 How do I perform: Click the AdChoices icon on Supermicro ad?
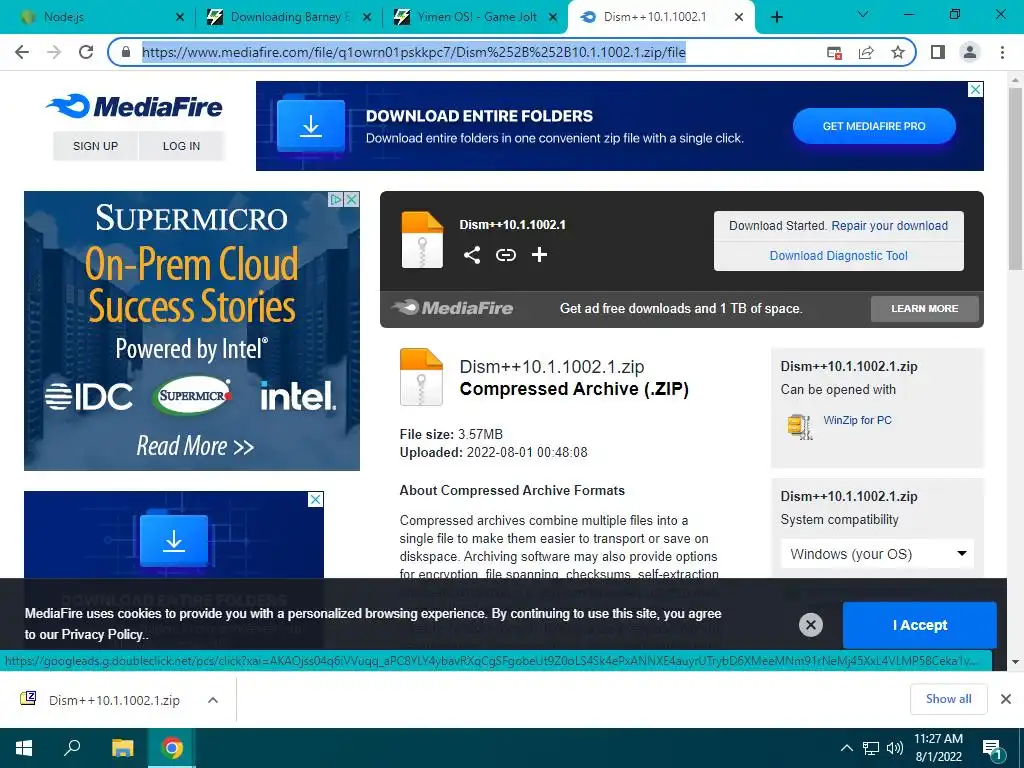(336, 199)
